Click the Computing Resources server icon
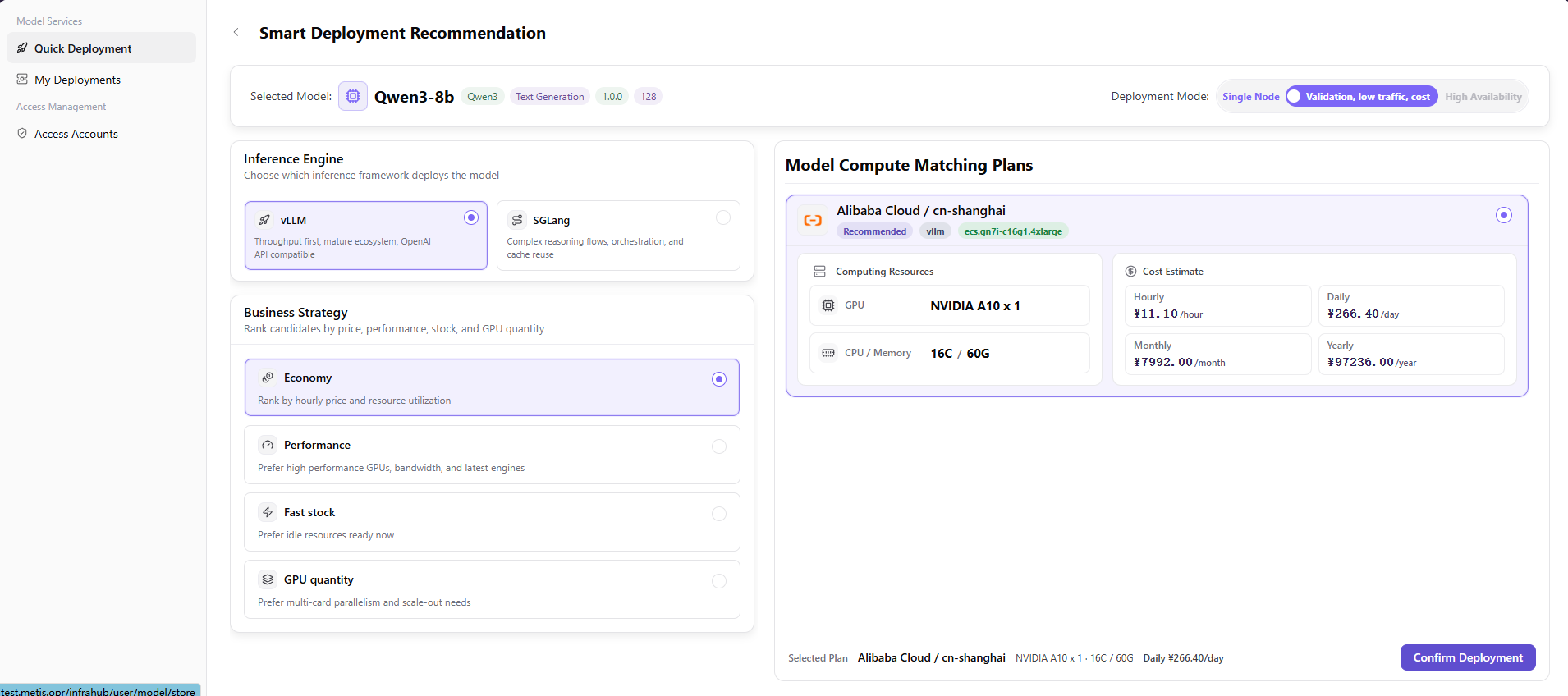 pos(819,271)
